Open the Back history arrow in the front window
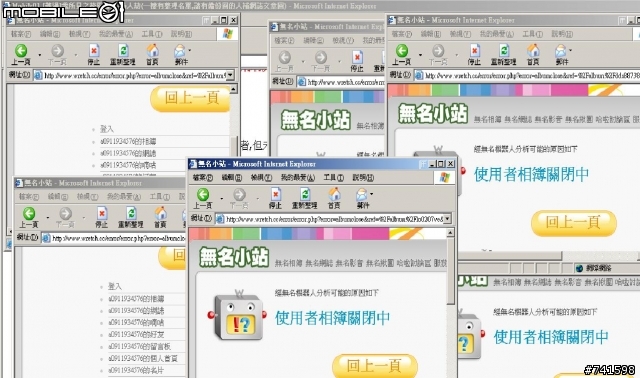Image resolution: width=640 pixels, height=378 pixels. [222, 198]
